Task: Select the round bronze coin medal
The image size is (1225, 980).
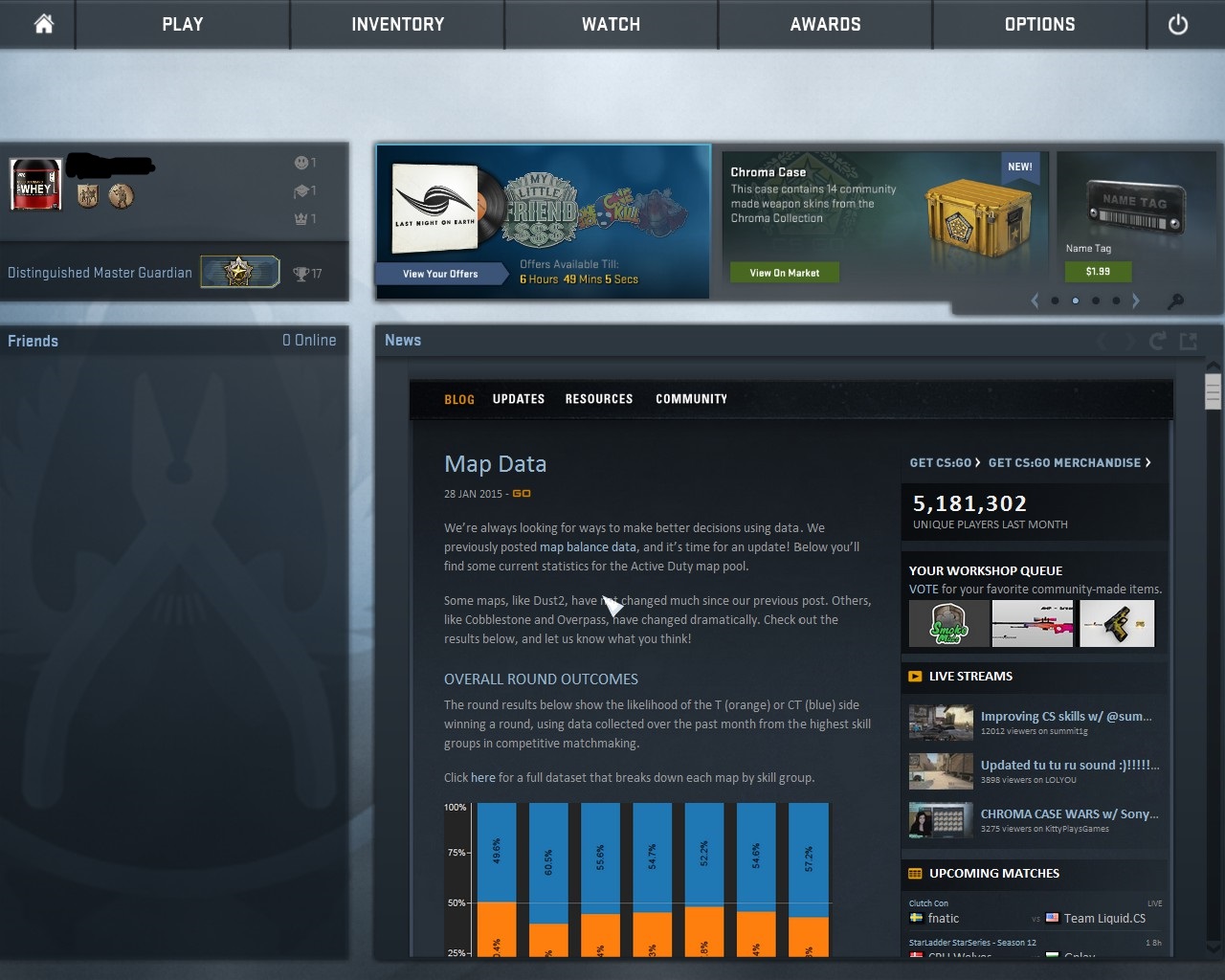Action: (121, 196)
